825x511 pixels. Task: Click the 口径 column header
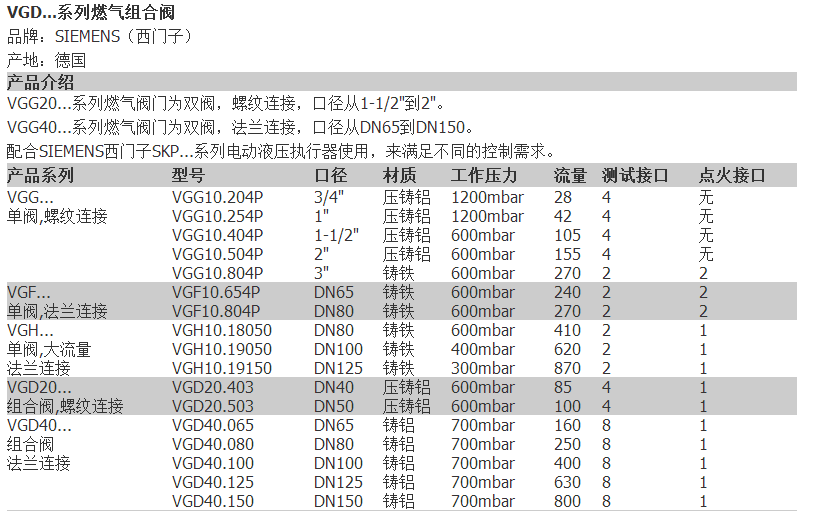[x=330, y=175]
